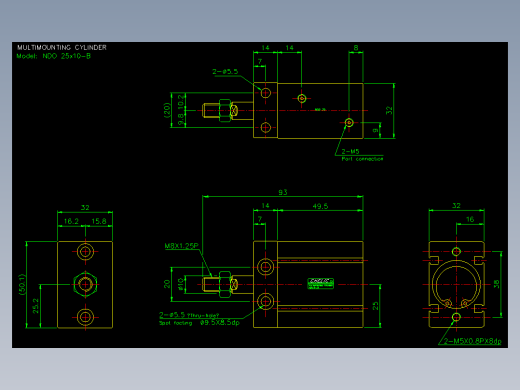Viewport: 520px width, 390px height.
Task: Select the M8X1.25P thread callout
Action: 181,246
